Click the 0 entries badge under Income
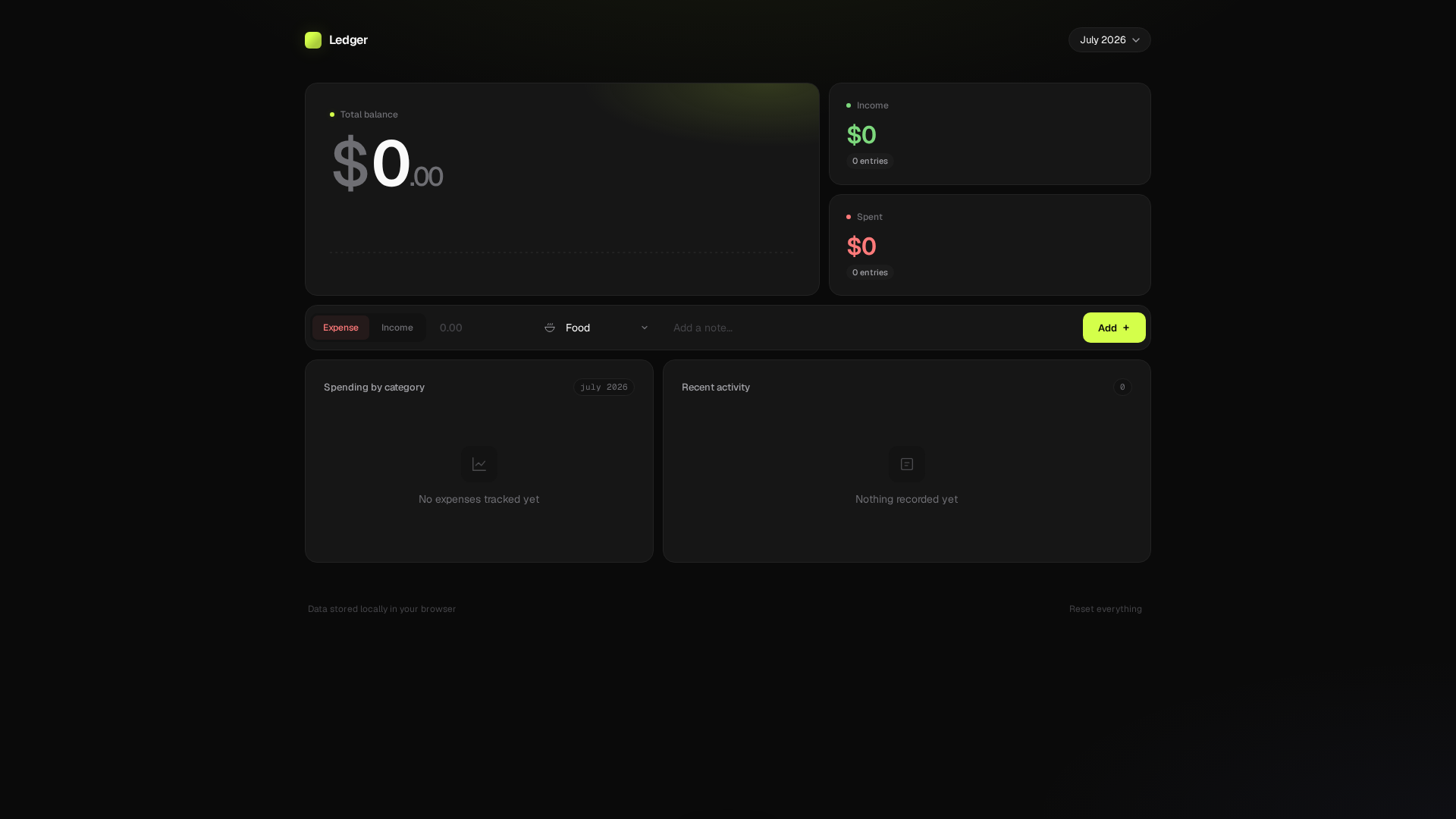 point(870,161)
